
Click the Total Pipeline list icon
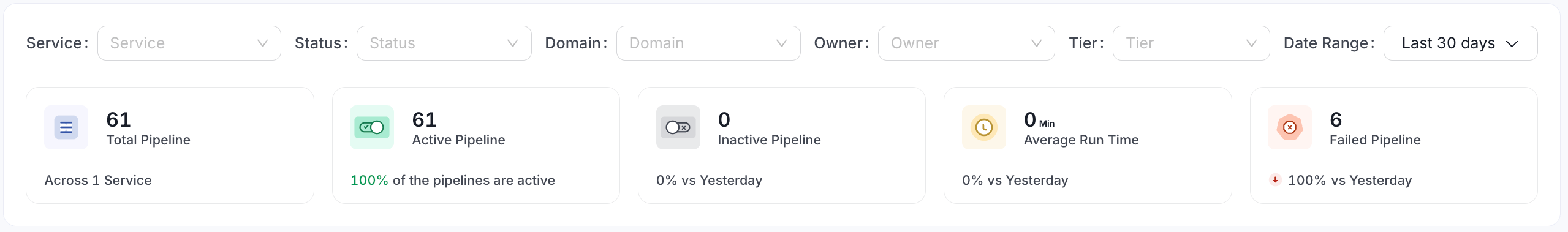coord(66,127)
